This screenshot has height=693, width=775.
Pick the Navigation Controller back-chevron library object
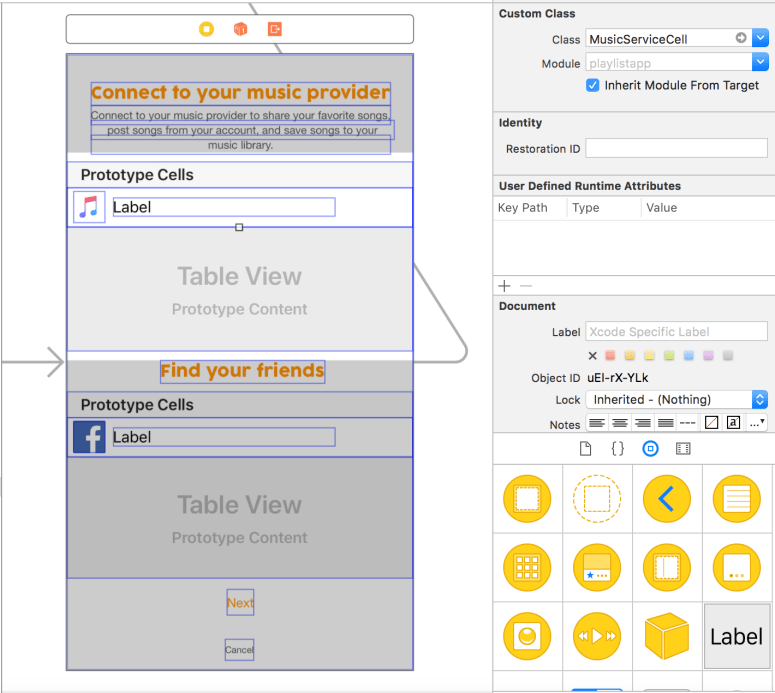point(666,498)
